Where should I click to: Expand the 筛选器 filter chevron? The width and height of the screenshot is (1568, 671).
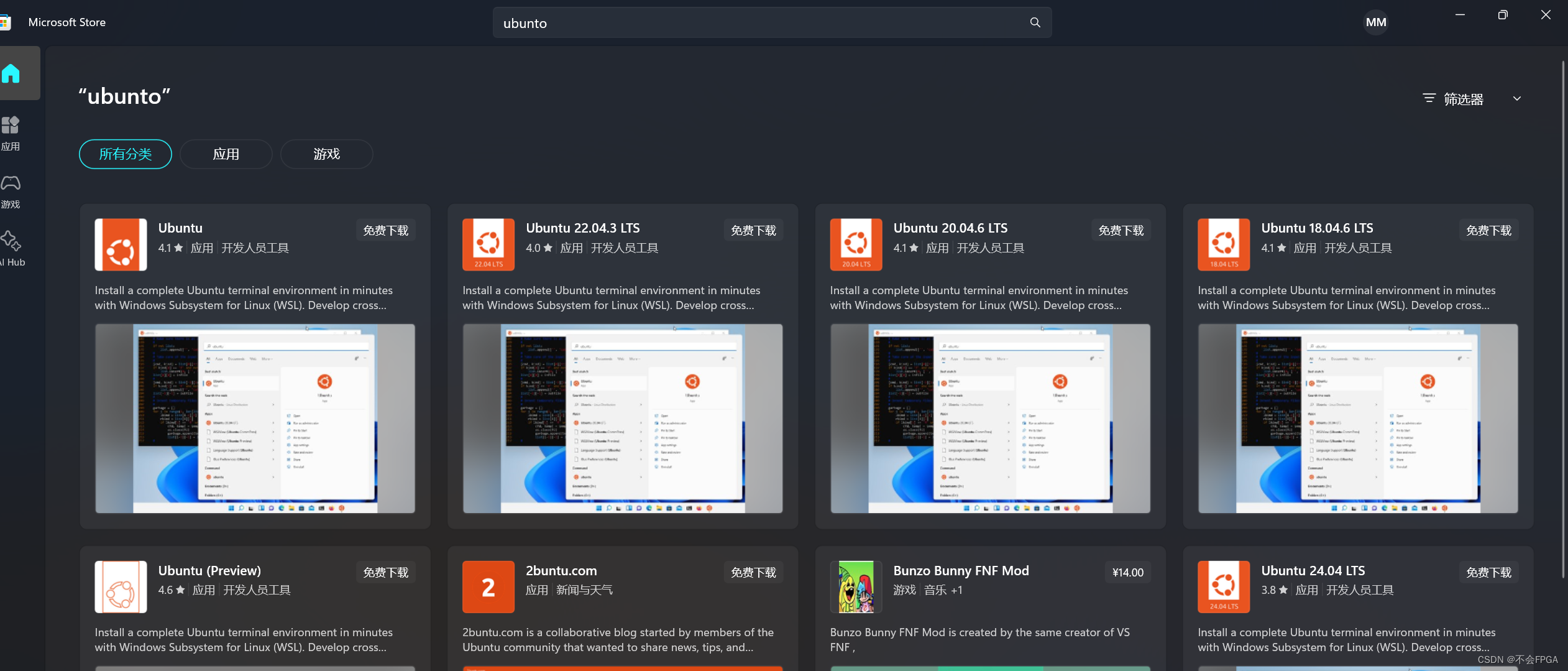1517,98
